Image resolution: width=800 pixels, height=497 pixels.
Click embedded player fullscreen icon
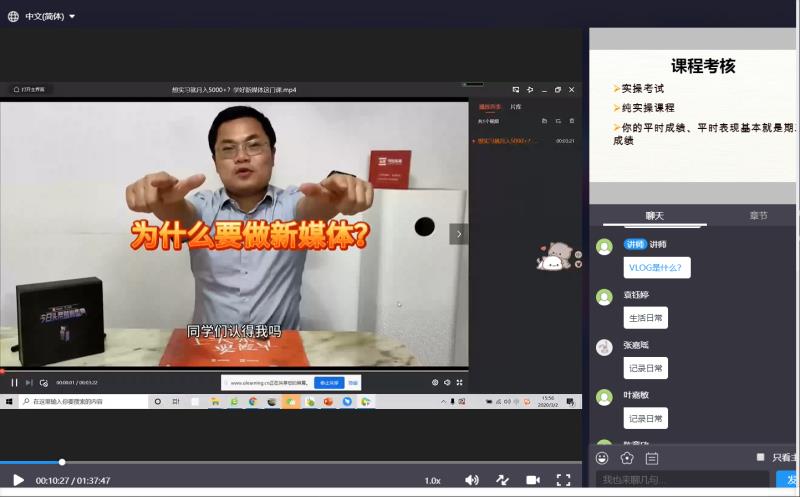tap(459, 382)
